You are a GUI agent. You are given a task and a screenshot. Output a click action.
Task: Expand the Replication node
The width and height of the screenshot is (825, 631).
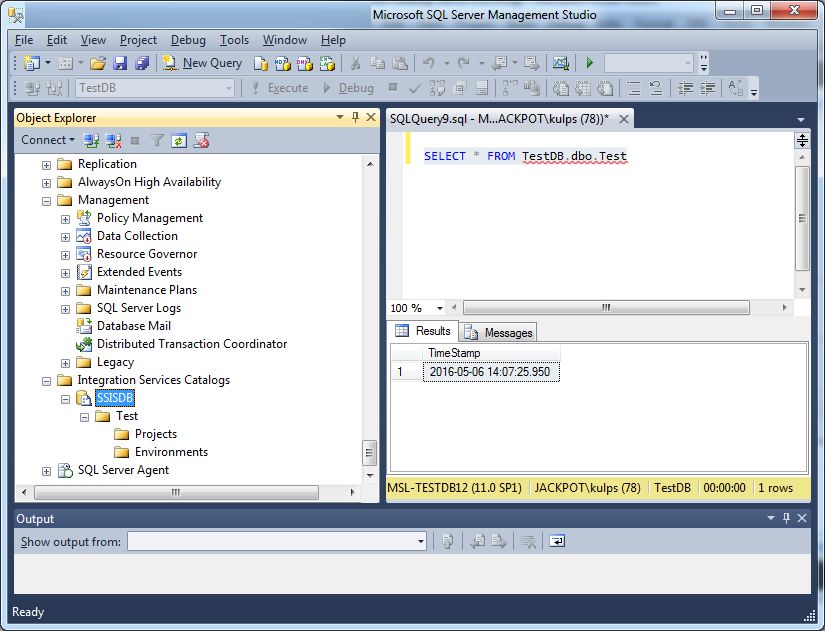(46, 165)
